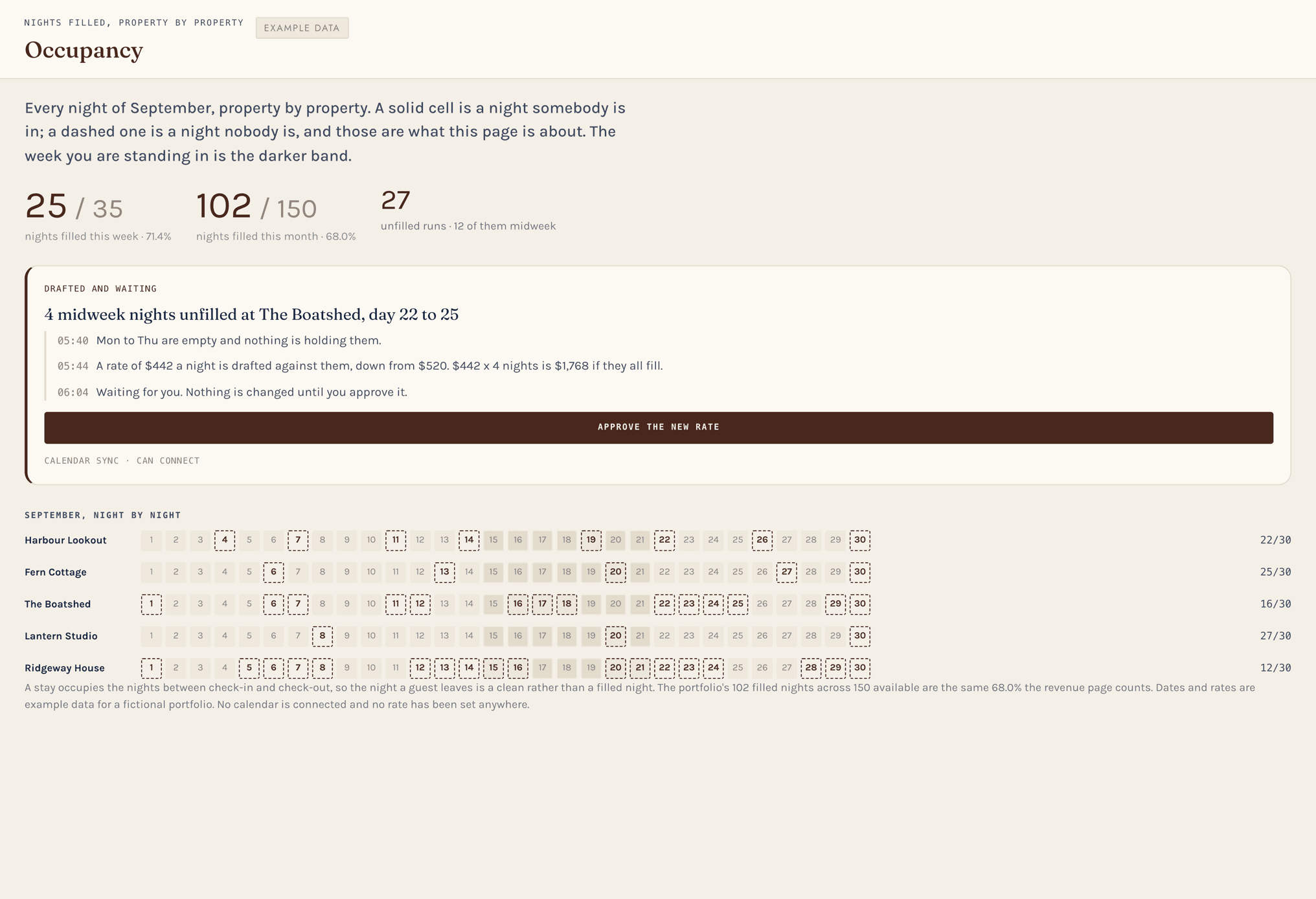Click the Boatshed midweek nights headline
The image size is (1316, 899).
pyautogui.click(x=251, y=314)
